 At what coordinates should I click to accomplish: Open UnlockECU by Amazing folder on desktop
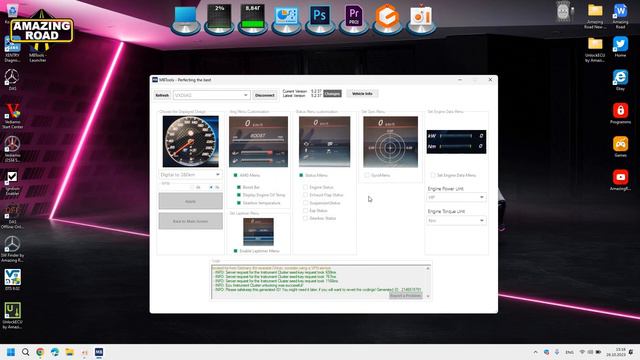click(x=595, y=50)
